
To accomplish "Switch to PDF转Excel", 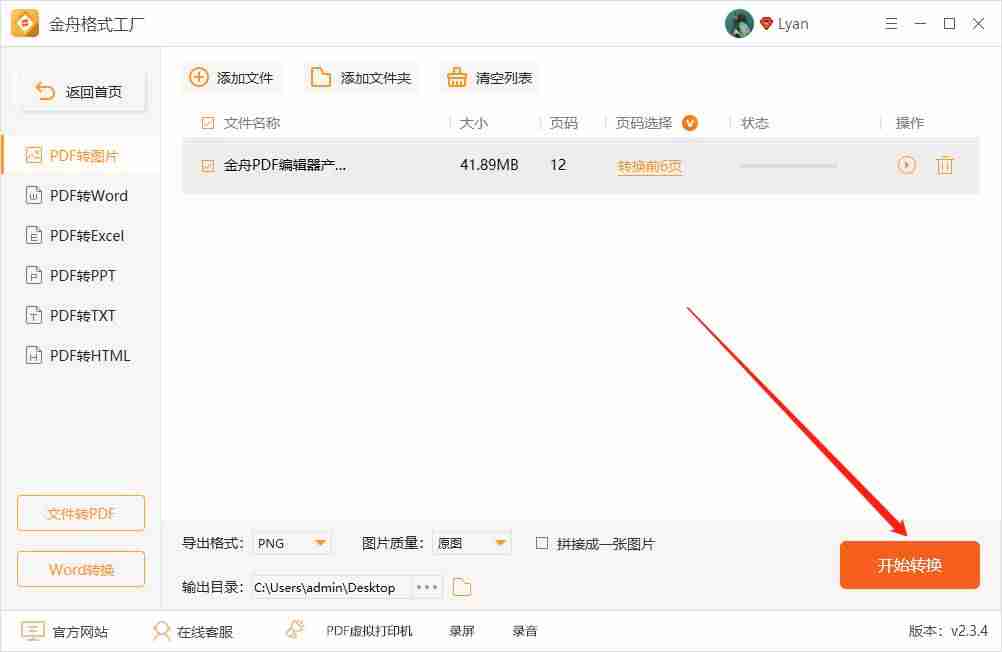I will [81, 235].
